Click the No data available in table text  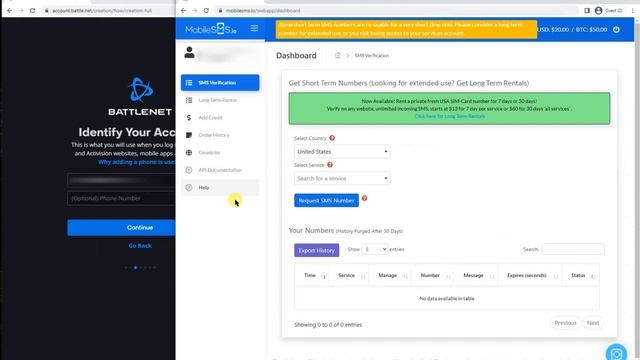447,298
